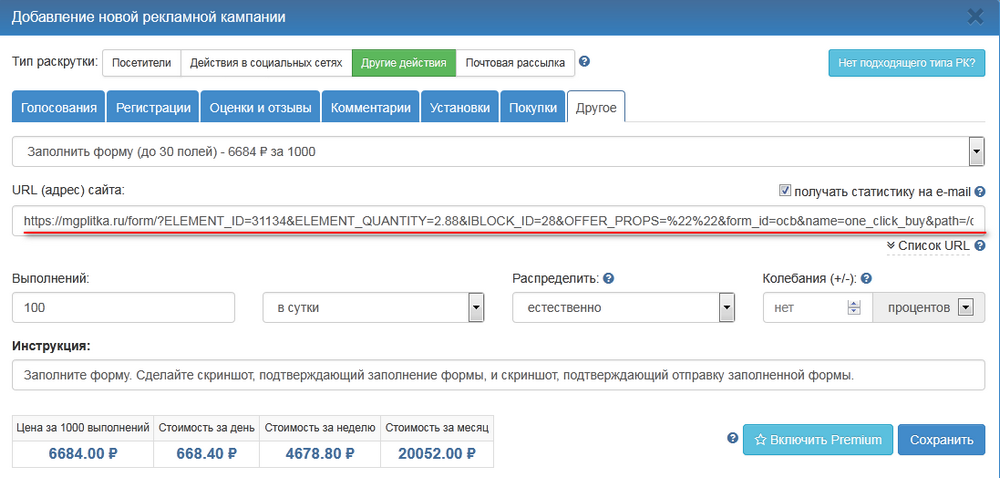The image size is (1000, 478).
Task: Toggle получать статистику на e-mail checkbox
Action: [785, 191]
